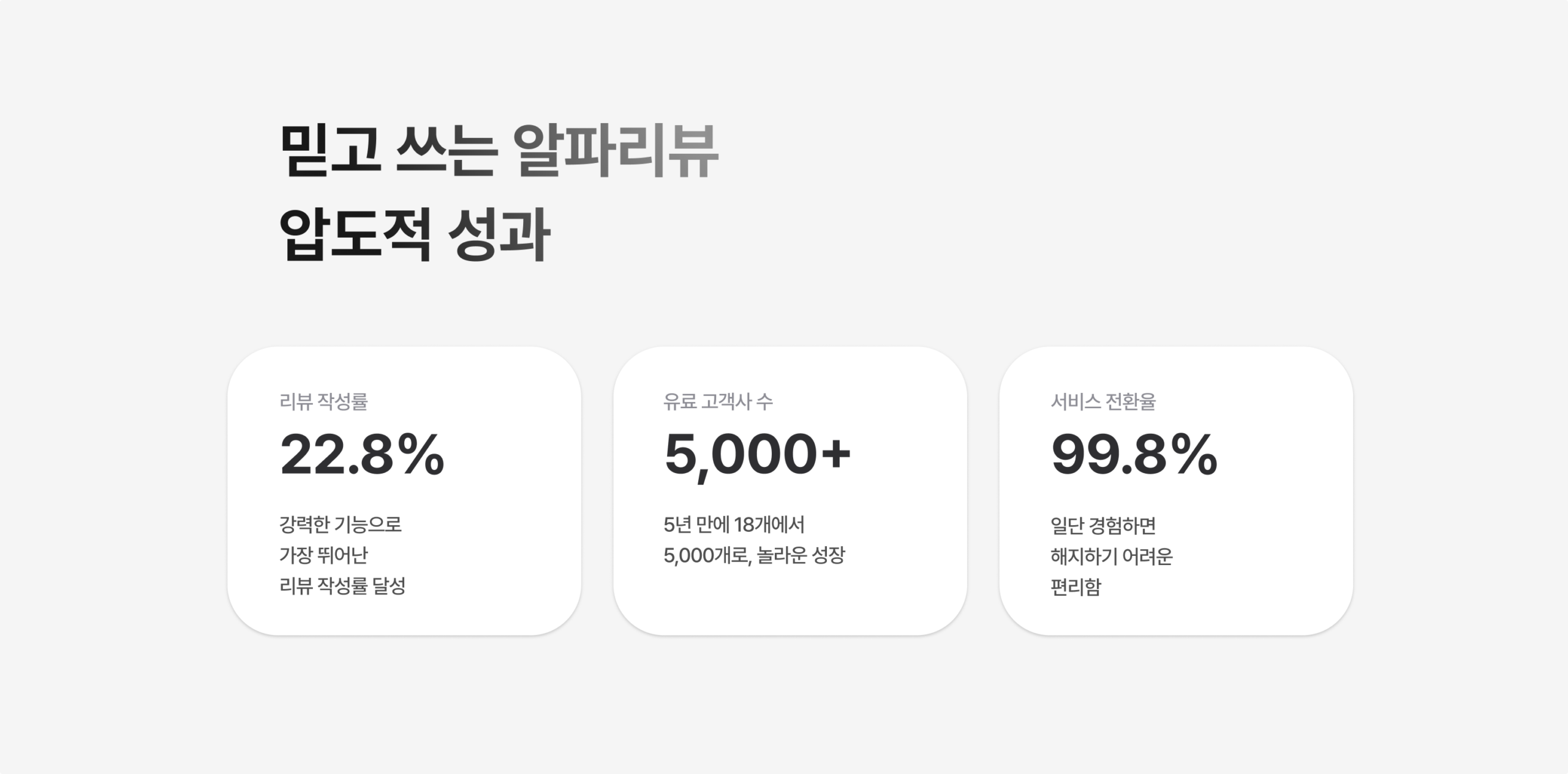Click the 5,000개로, text in the middle card

(x=707, y=556)
